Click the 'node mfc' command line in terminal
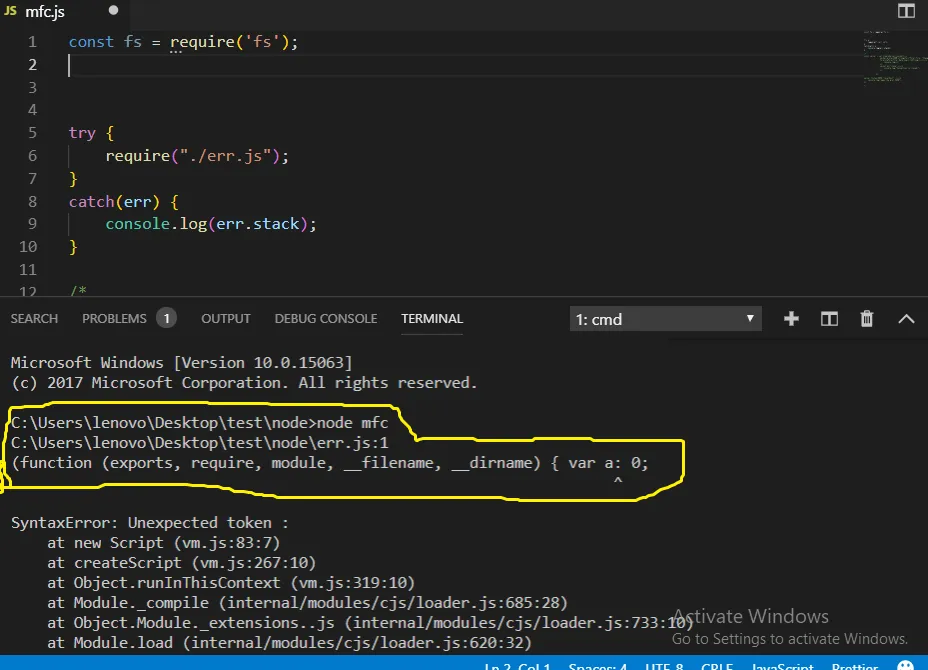928x670 pixels. coord(199,423)
